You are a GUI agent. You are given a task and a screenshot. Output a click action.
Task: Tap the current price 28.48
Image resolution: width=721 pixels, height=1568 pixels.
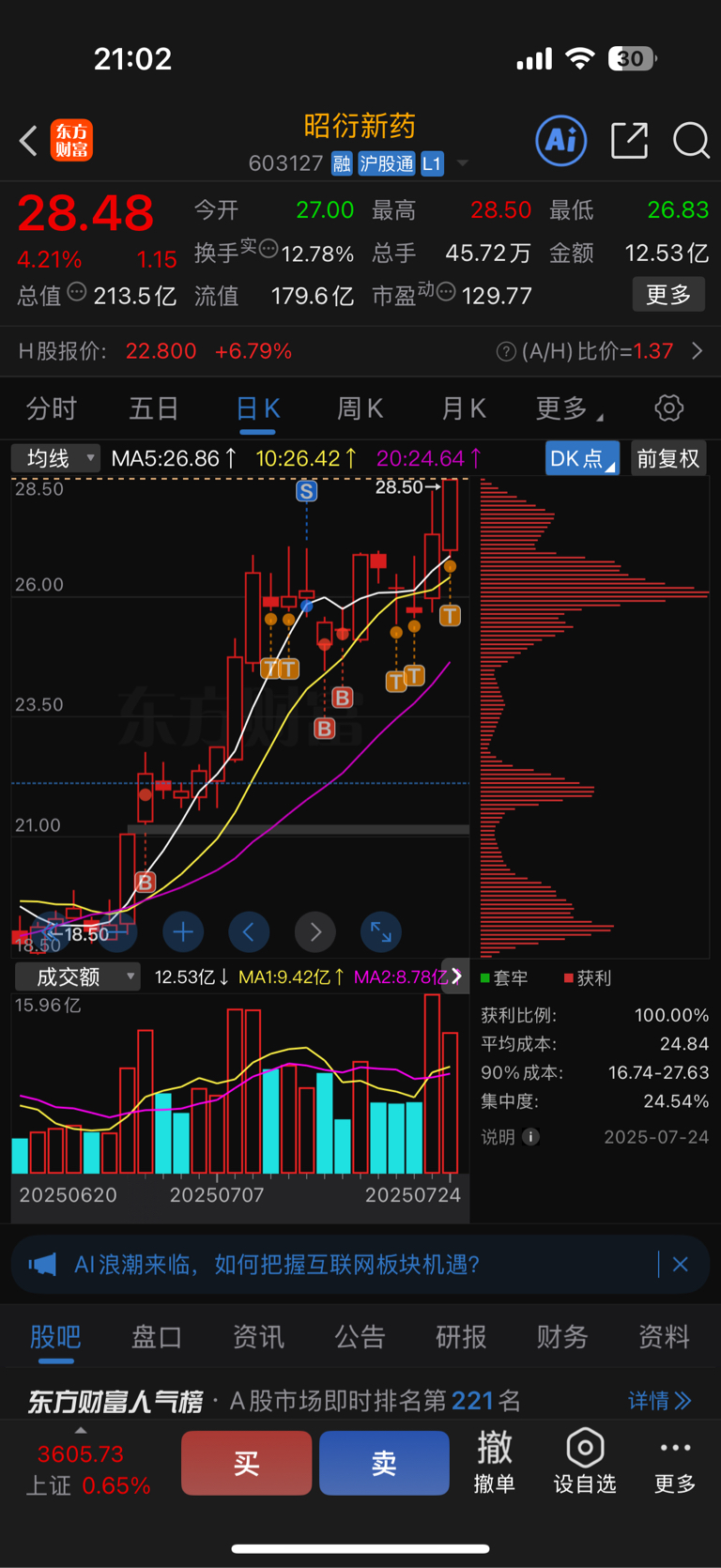click(x=85, y=213)
